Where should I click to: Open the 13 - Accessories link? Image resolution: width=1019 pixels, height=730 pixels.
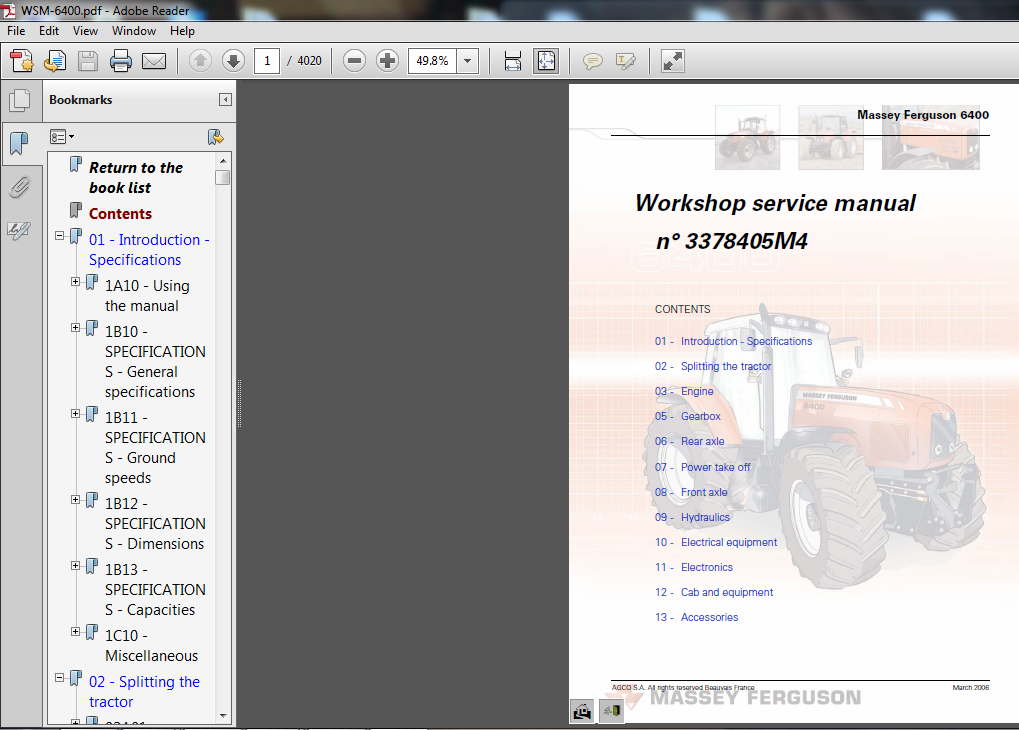(x=697, y=618)
